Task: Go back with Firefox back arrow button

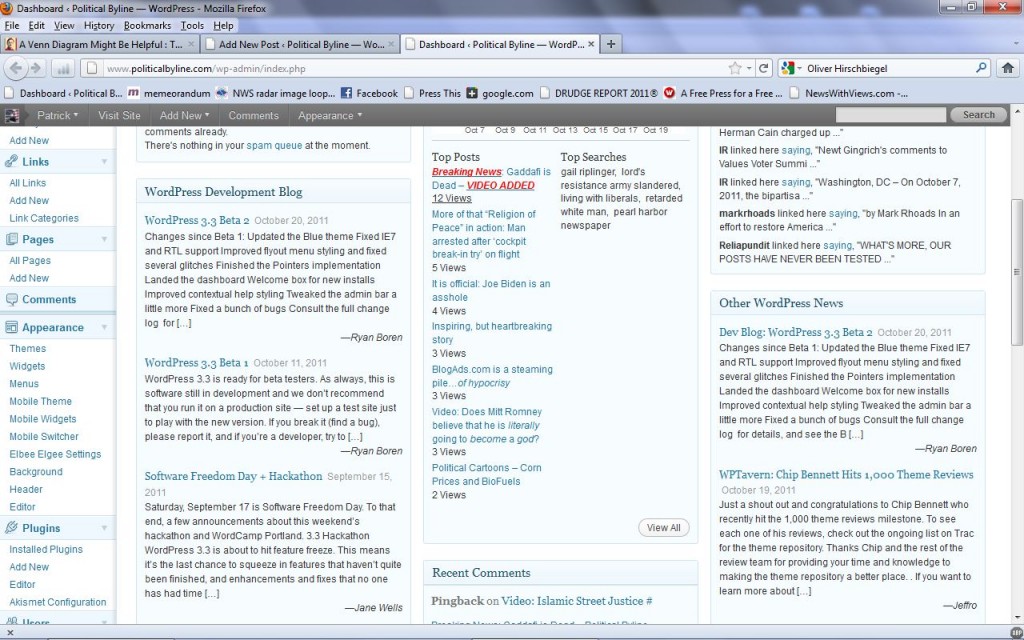Action: (16, 68)
